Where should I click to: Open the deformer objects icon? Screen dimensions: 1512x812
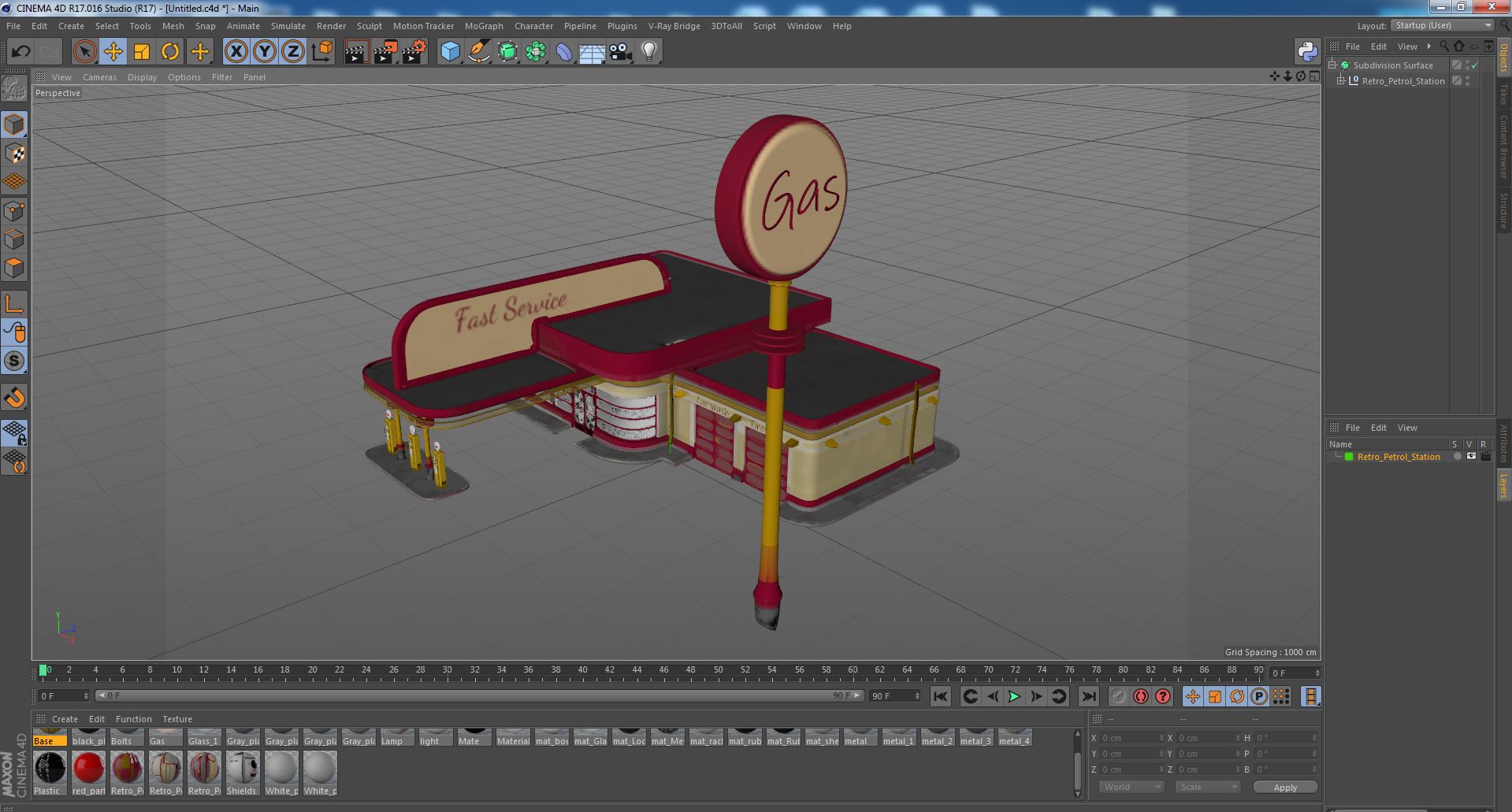point(564,52)
